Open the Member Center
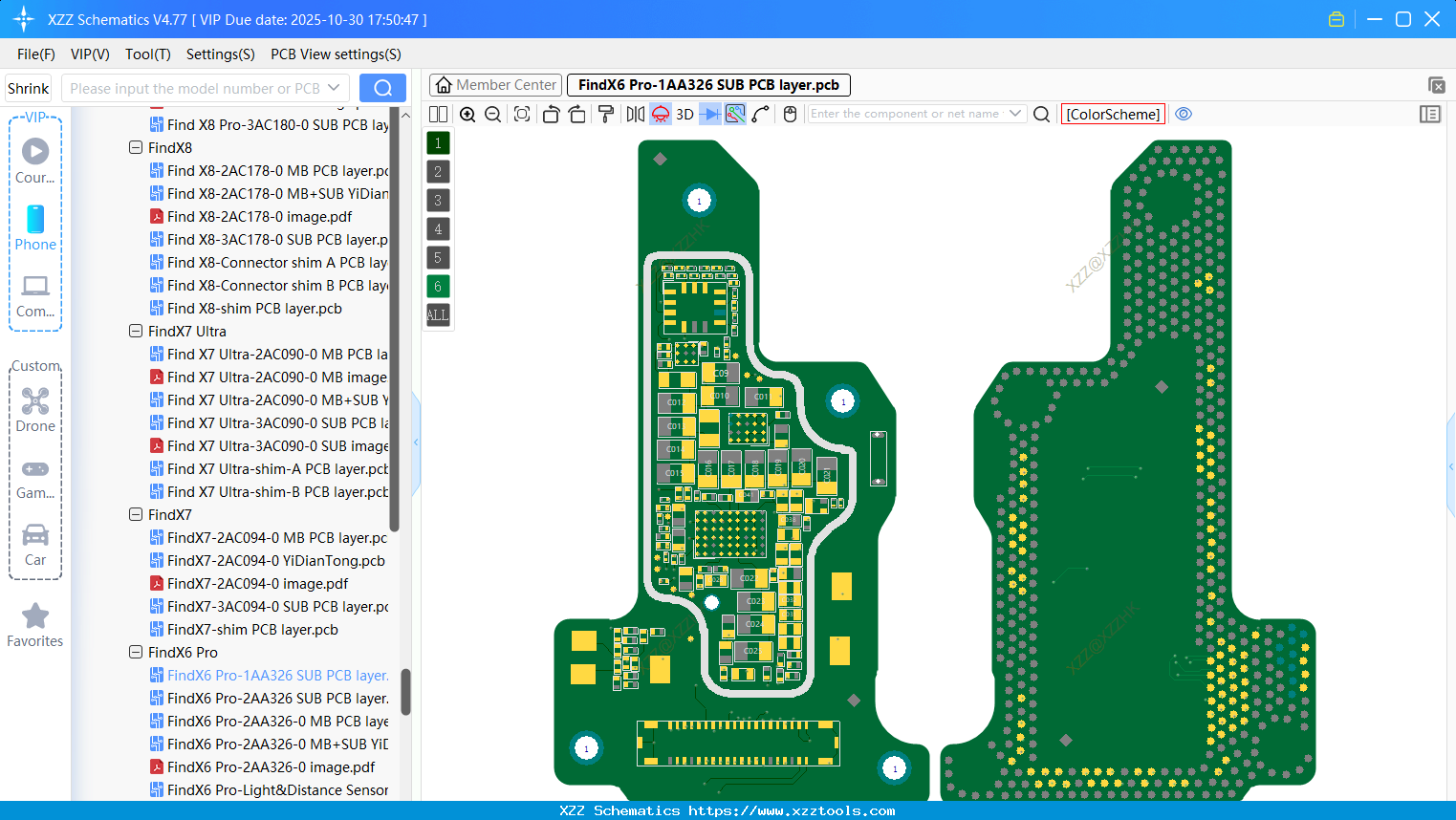Image resolution: width=1456 pixels, height=820 pixels. click(x=495, y=84)
